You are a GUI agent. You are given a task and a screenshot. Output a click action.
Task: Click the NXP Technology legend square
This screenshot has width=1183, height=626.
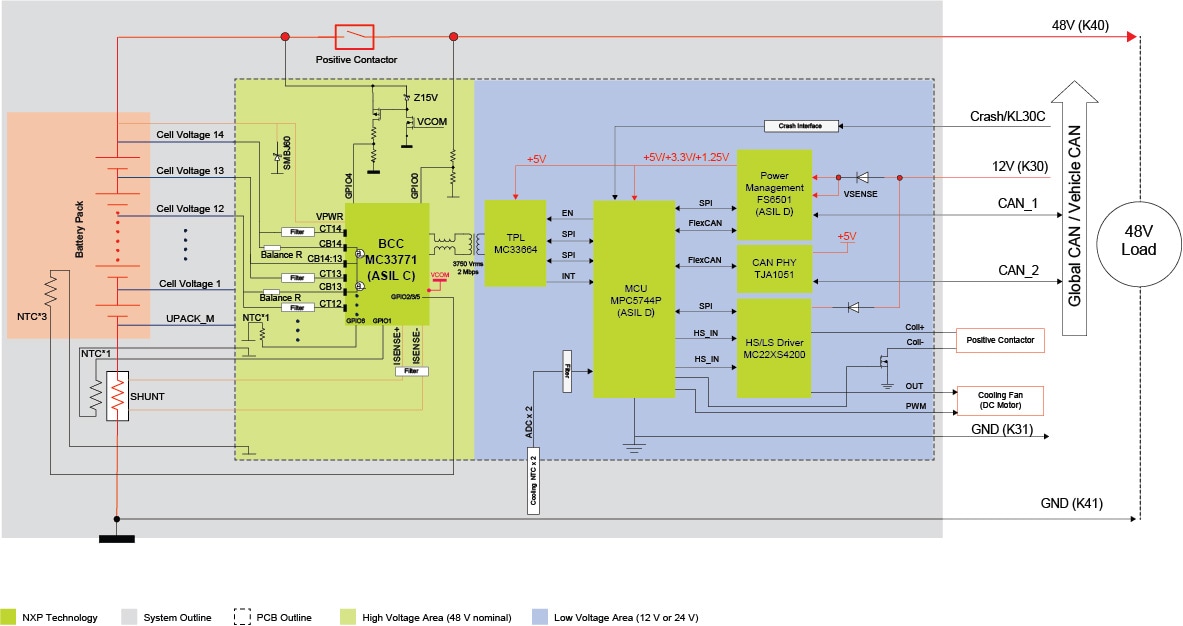tap(9, 617)
